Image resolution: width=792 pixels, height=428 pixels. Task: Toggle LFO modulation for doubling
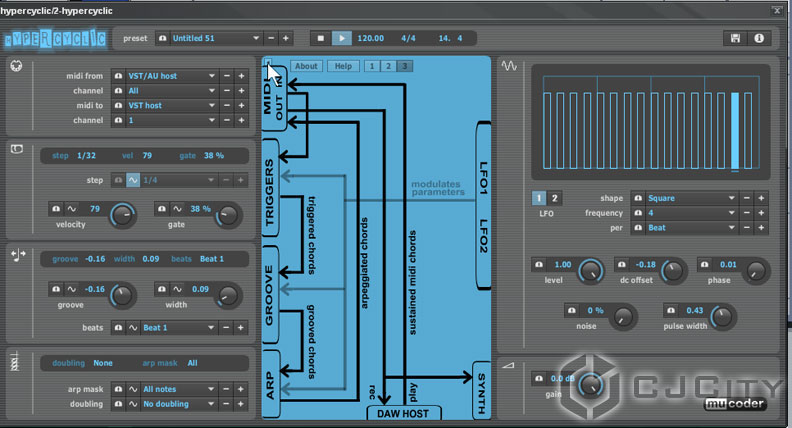(x=133, y=404)
